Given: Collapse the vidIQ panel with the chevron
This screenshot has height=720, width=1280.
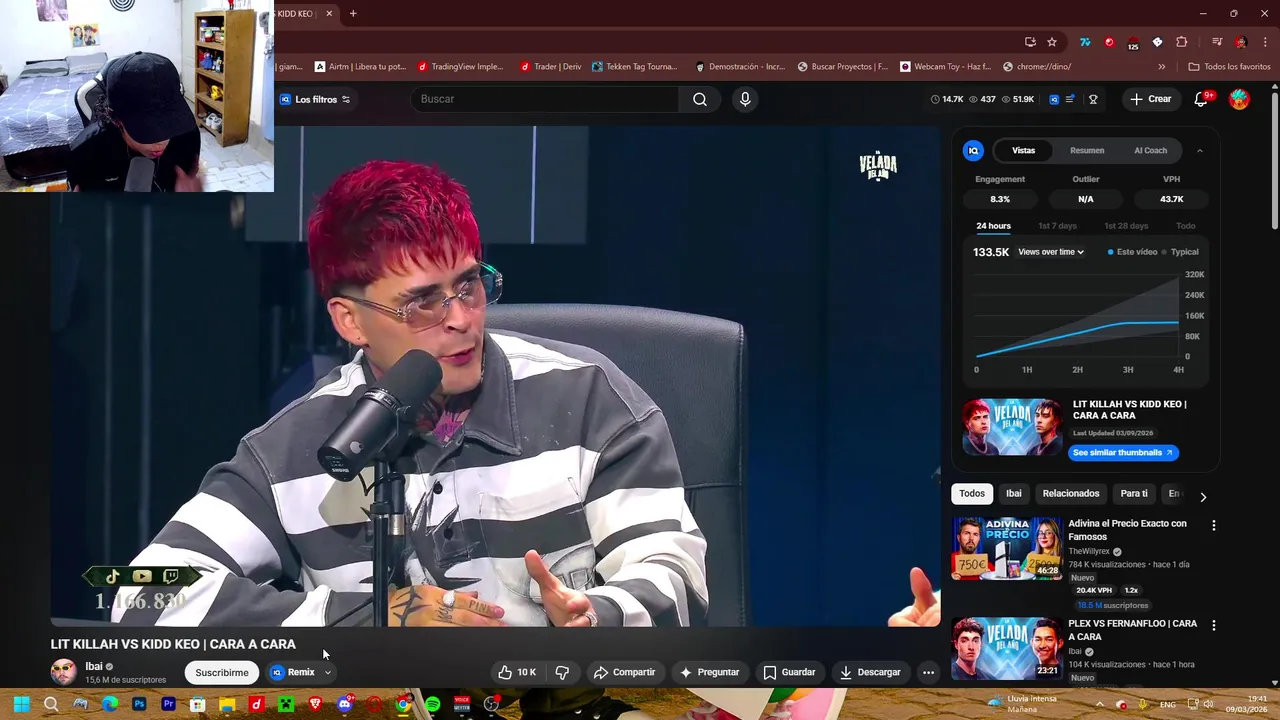Looking at the screenshot, I should (x=1200, y=150).
